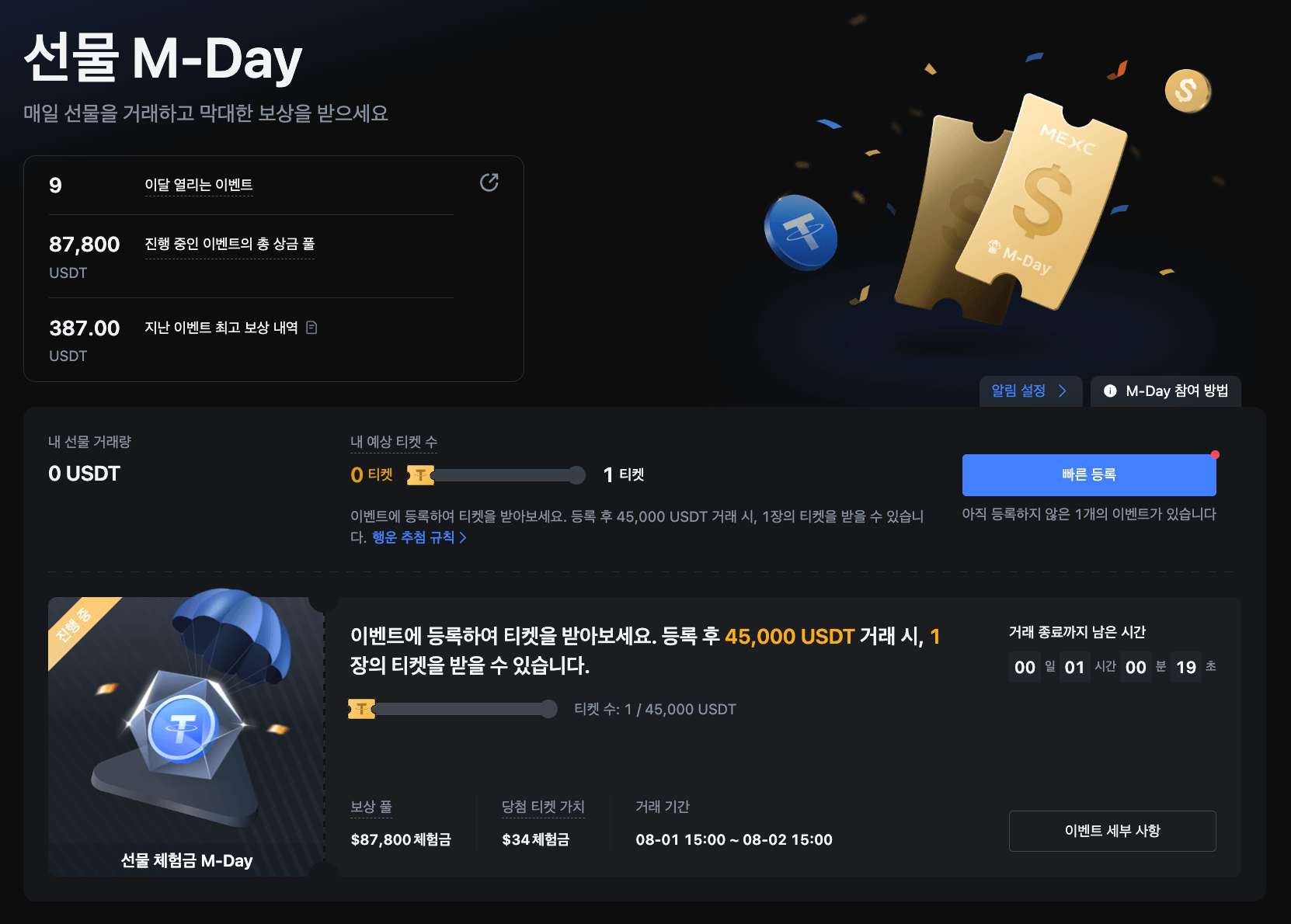
Task: Click the 당첨 티켓 가치 underlined label
Action: tap(543, 807)
